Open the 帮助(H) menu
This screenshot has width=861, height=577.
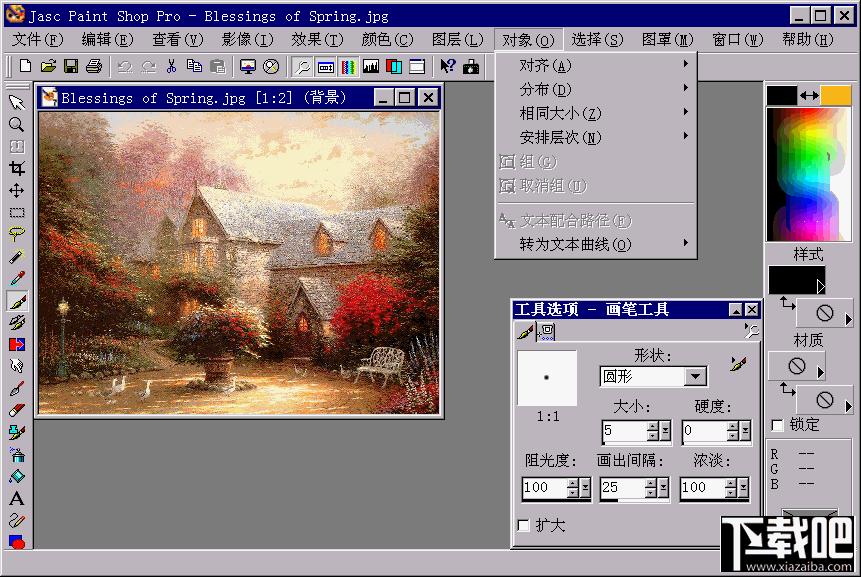tap(808, 40)
